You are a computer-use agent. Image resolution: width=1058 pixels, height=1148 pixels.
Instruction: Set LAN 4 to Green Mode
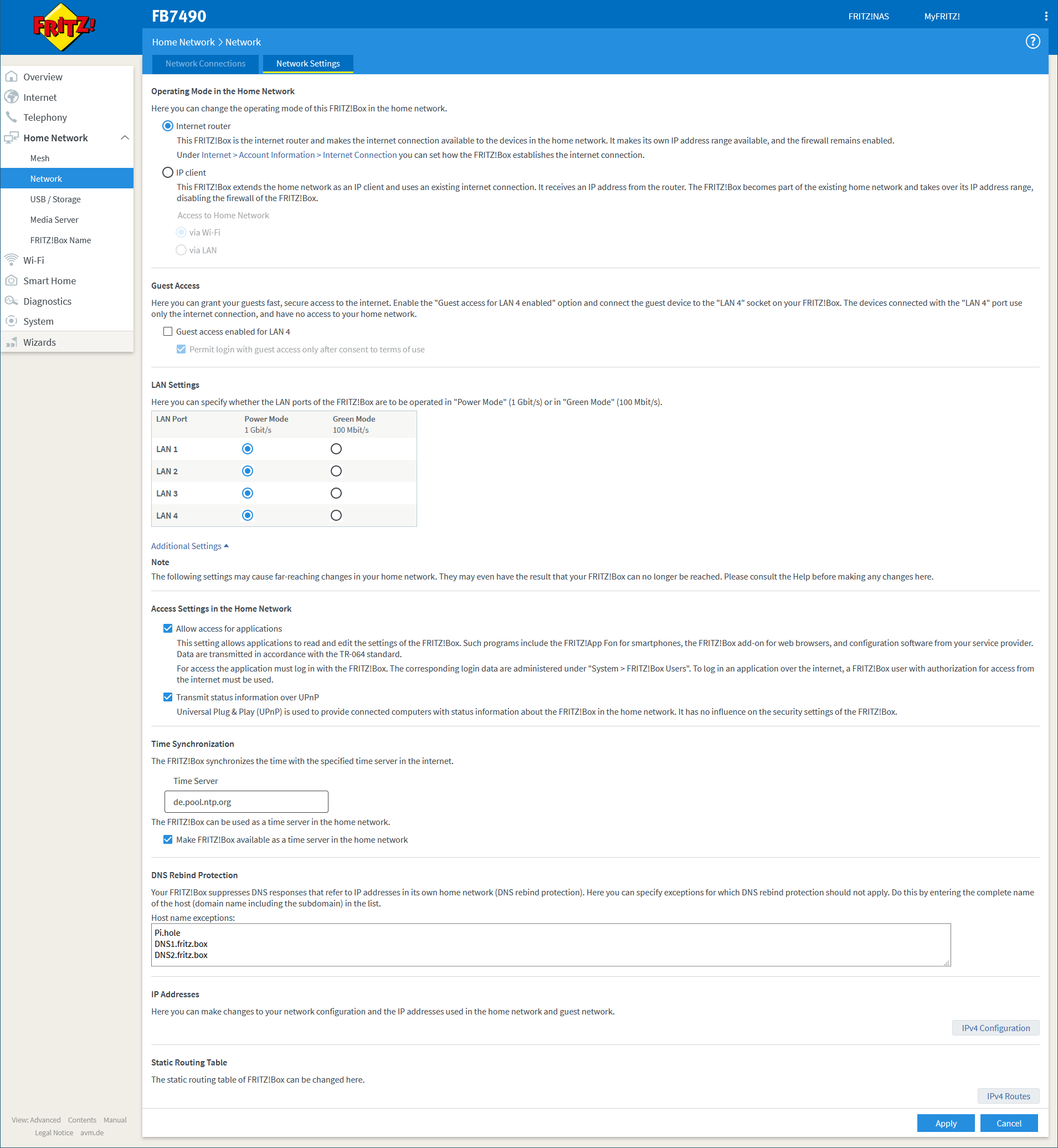tap(336, 515)
